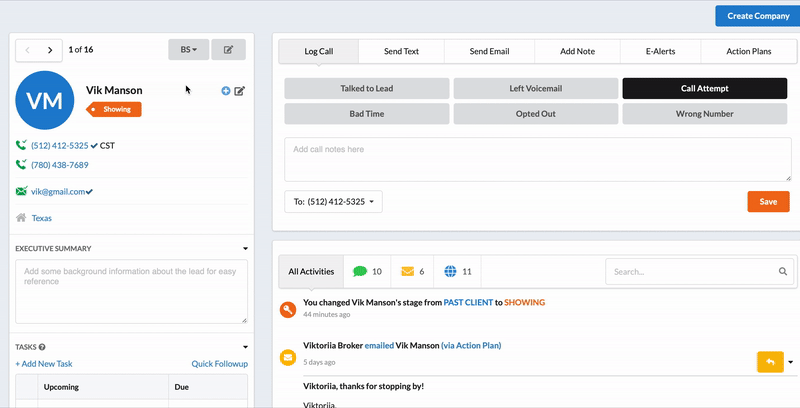Click the edit contact button beside BS
The image size is (800, 408).
tap(229, 49)
